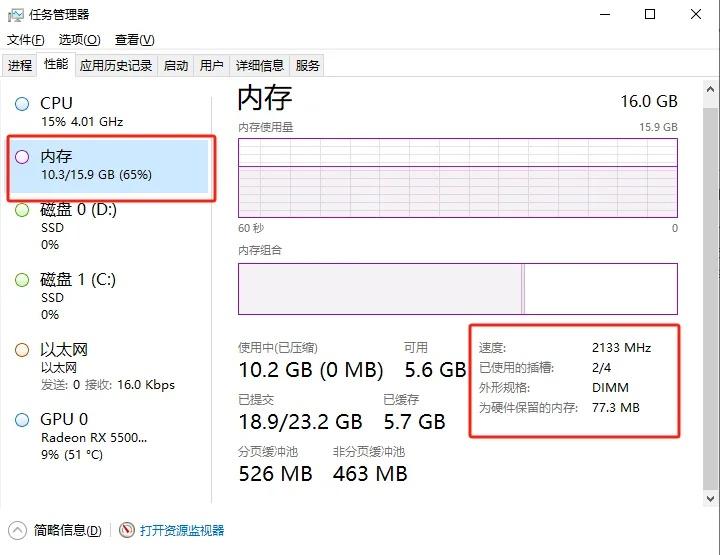Open the 选项(O) menu

(79, 40)
